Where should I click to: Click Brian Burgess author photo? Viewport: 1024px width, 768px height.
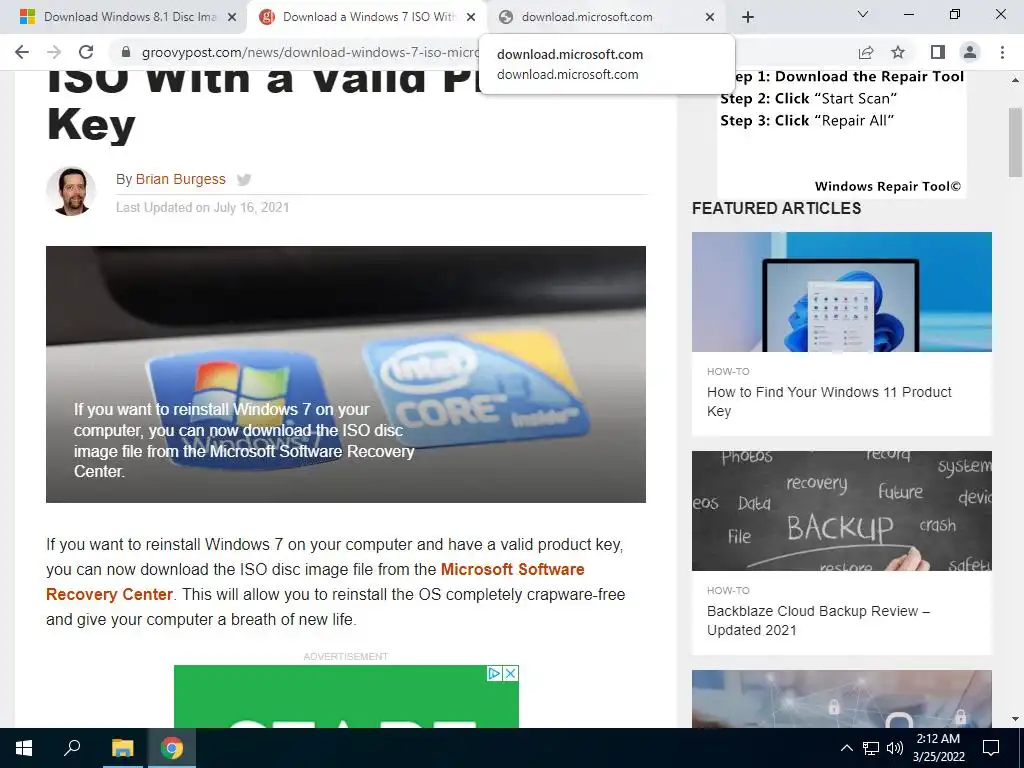coord(71,191)
